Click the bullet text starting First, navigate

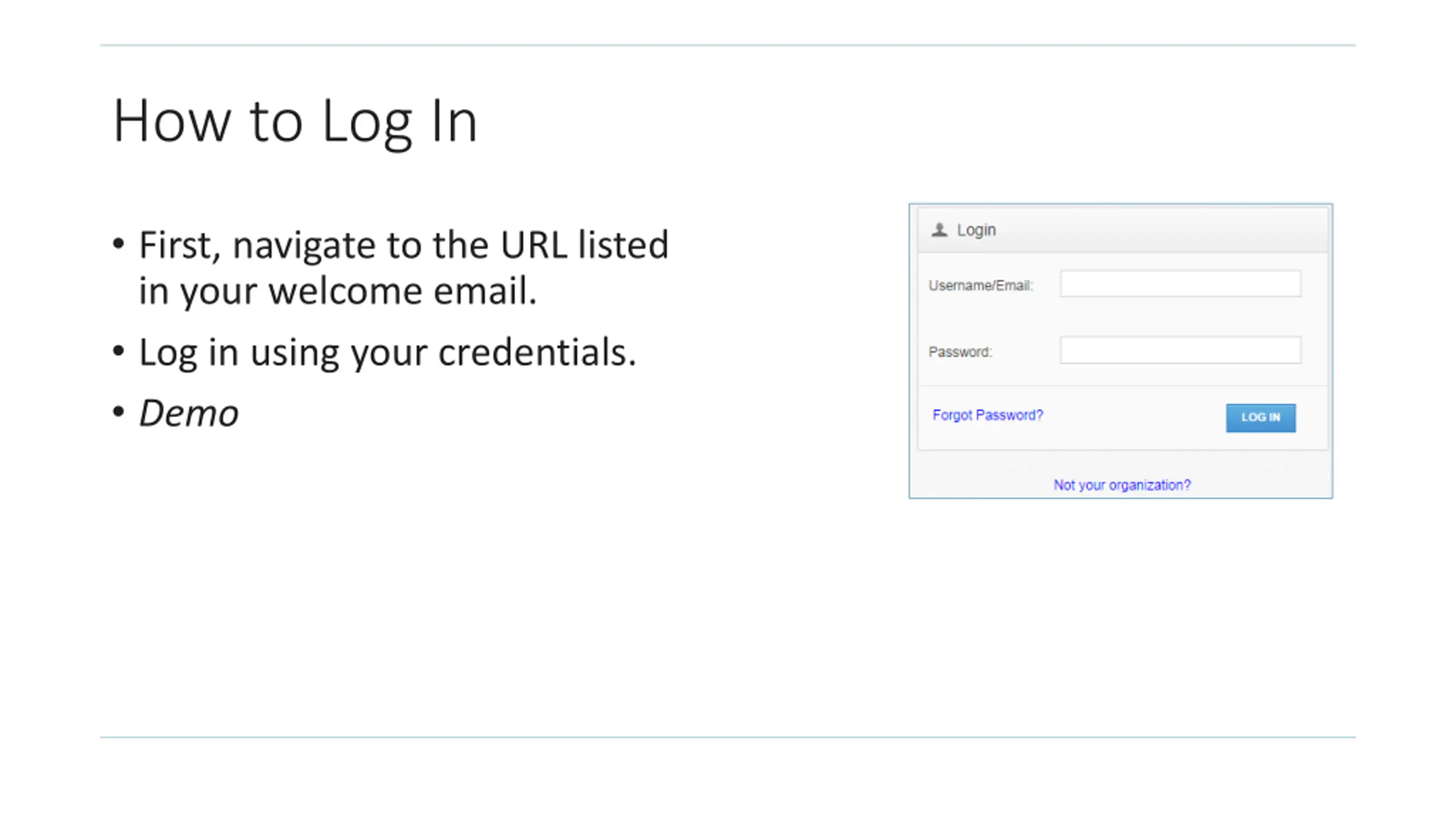404,267
